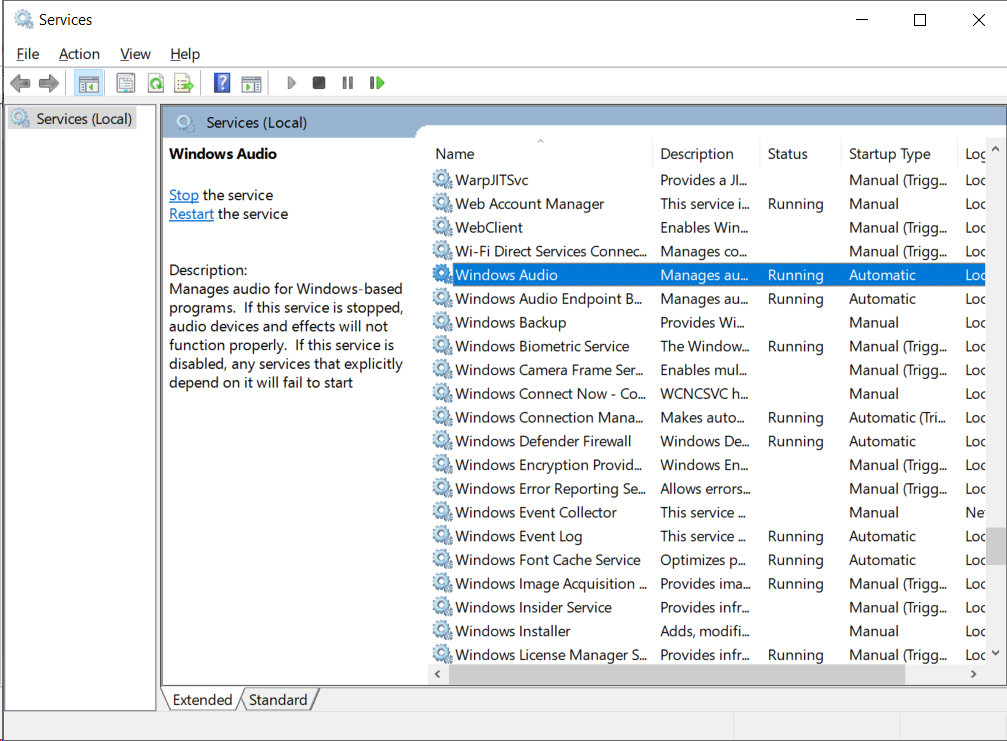Click the Show/Hide Console Tree toolbar icon

[x=89, y=83]
